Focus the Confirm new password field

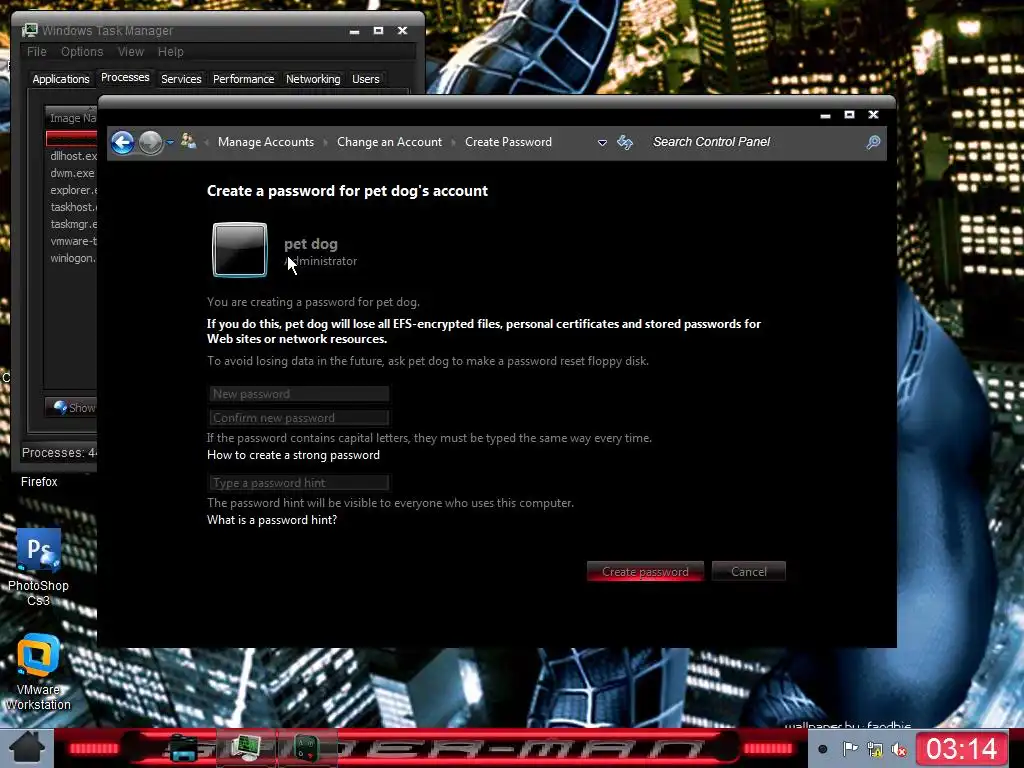point(299,417)
